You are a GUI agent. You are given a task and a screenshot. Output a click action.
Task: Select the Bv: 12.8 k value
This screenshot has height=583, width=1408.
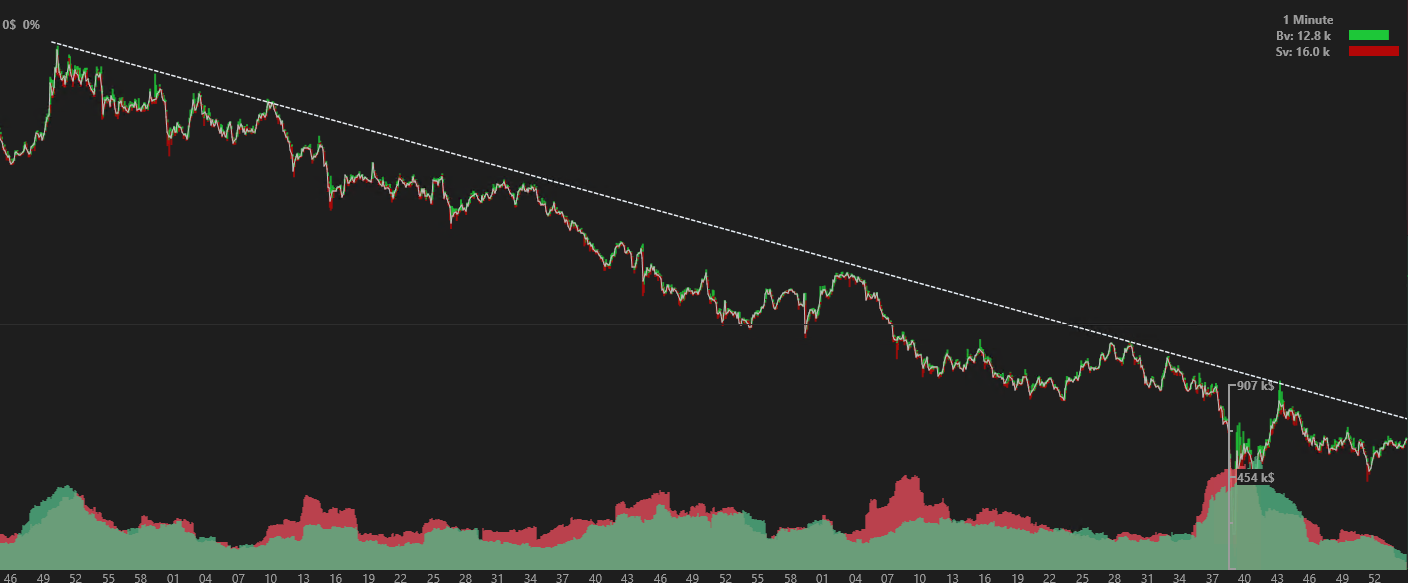coord(1303,35)
